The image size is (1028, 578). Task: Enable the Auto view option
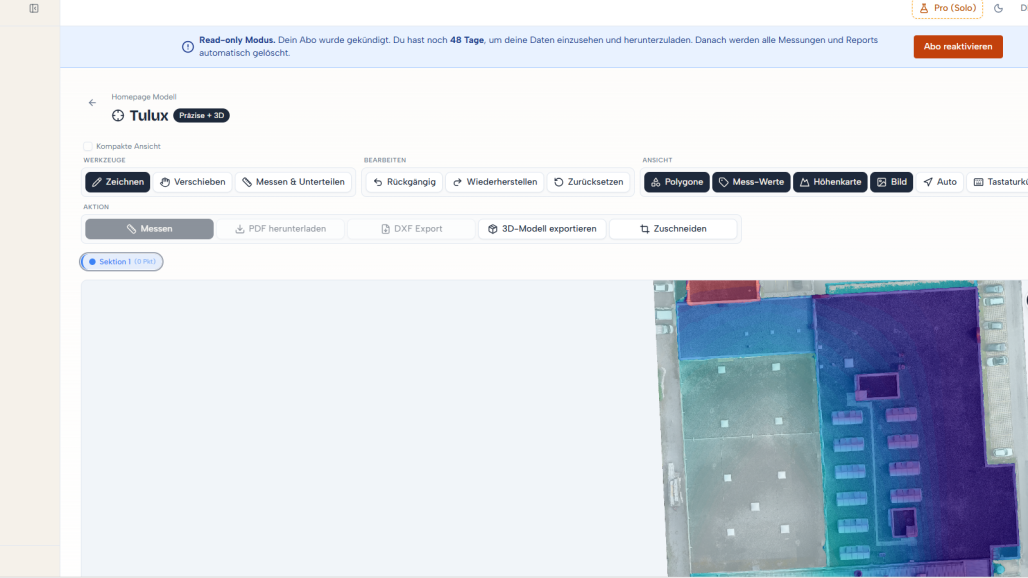(x=939, y=182)
